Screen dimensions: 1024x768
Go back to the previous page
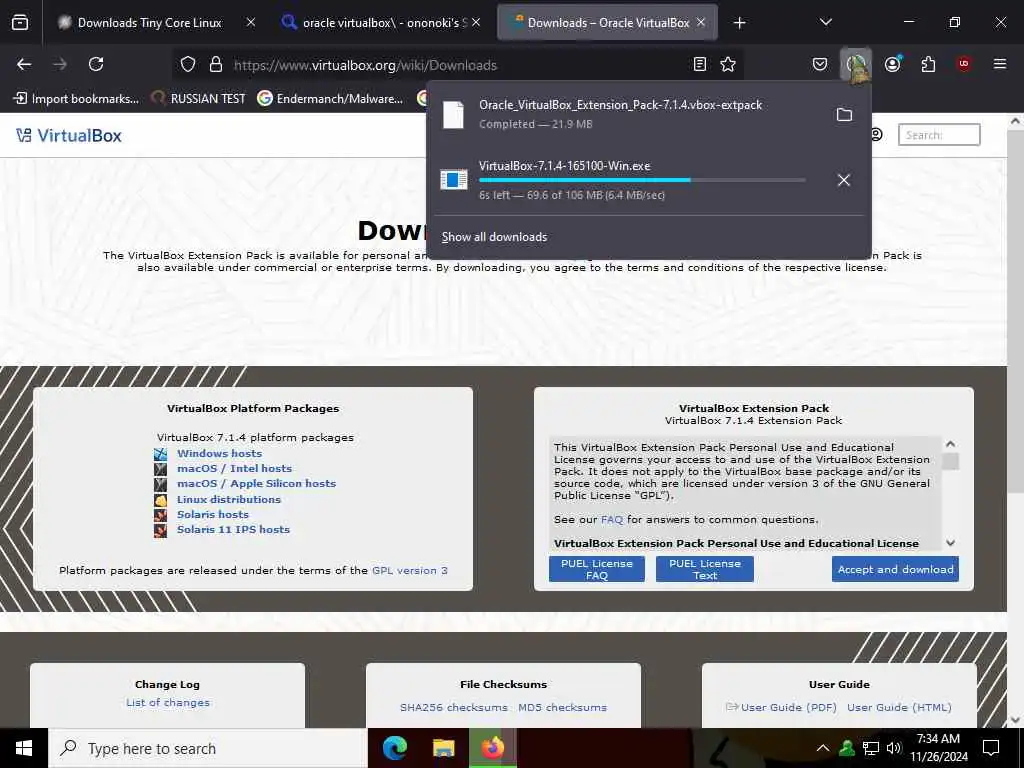(x=24, y=64)
